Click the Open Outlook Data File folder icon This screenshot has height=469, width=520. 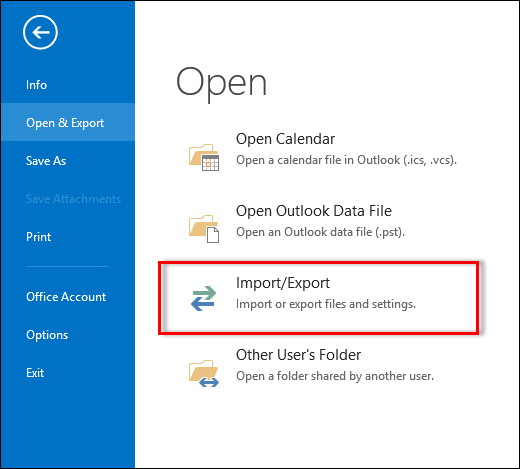204,229
